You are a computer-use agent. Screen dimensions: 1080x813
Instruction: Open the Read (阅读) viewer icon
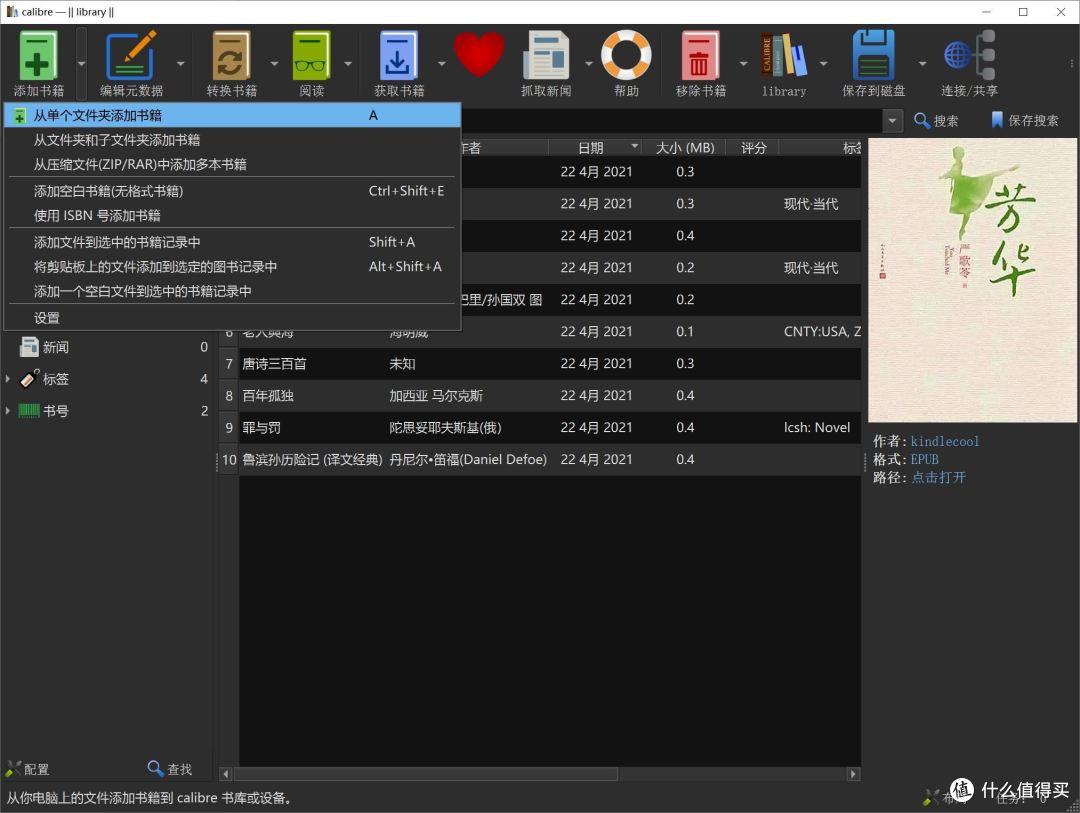coord(311,56)
